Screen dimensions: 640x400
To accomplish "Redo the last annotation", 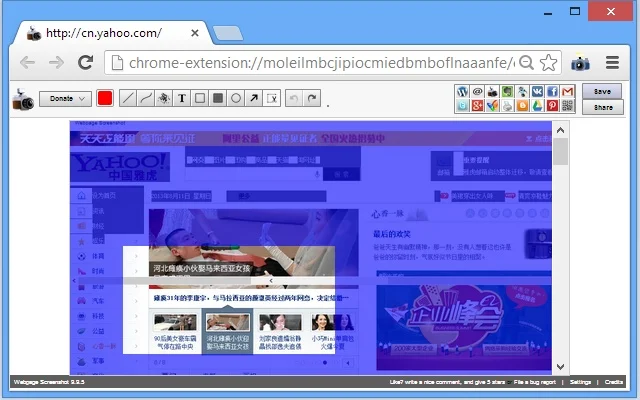I will (x=312, y=98).
